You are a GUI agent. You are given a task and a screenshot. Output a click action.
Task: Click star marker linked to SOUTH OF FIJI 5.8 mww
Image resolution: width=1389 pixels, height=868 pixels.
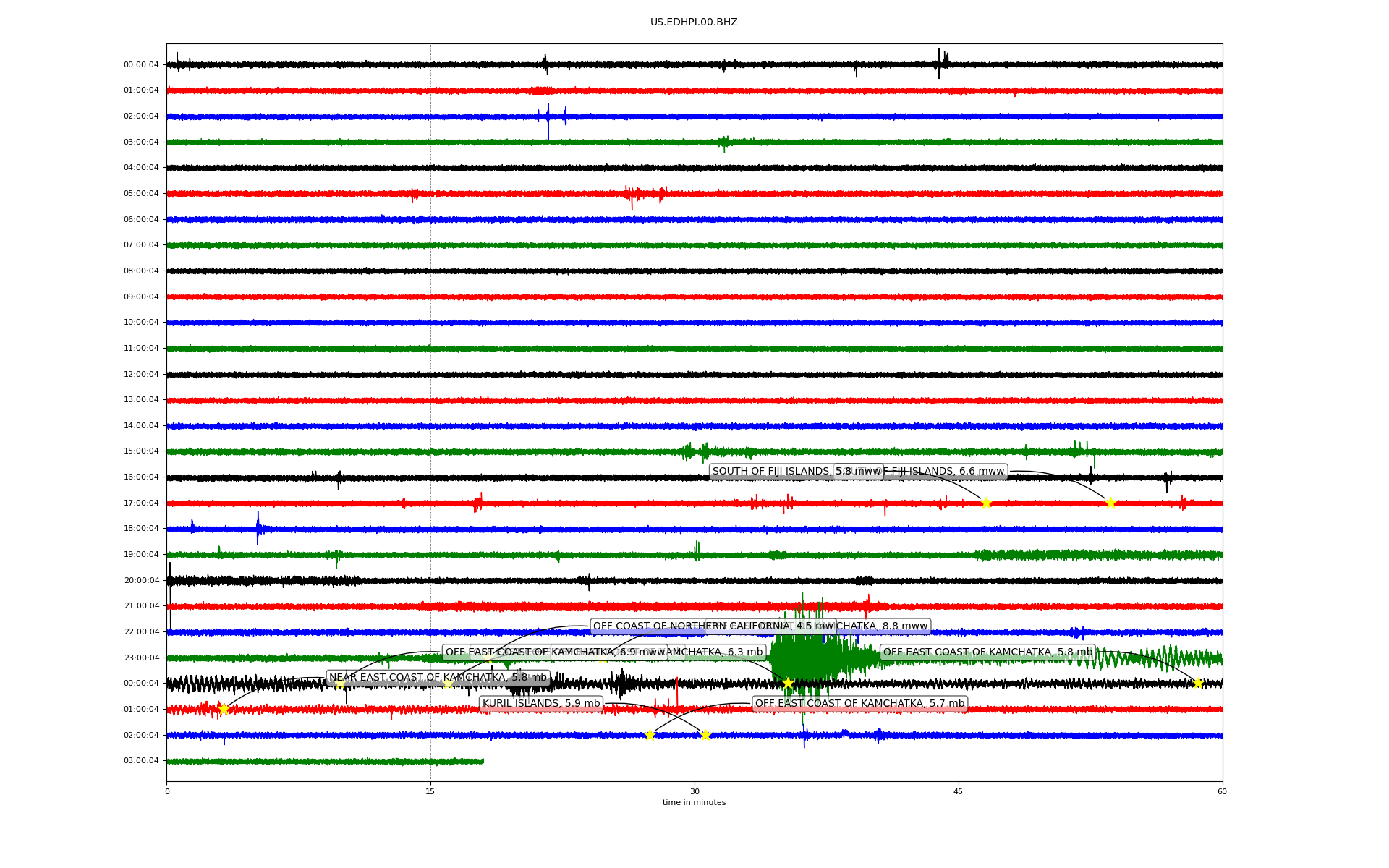click(x=986, y=503)
